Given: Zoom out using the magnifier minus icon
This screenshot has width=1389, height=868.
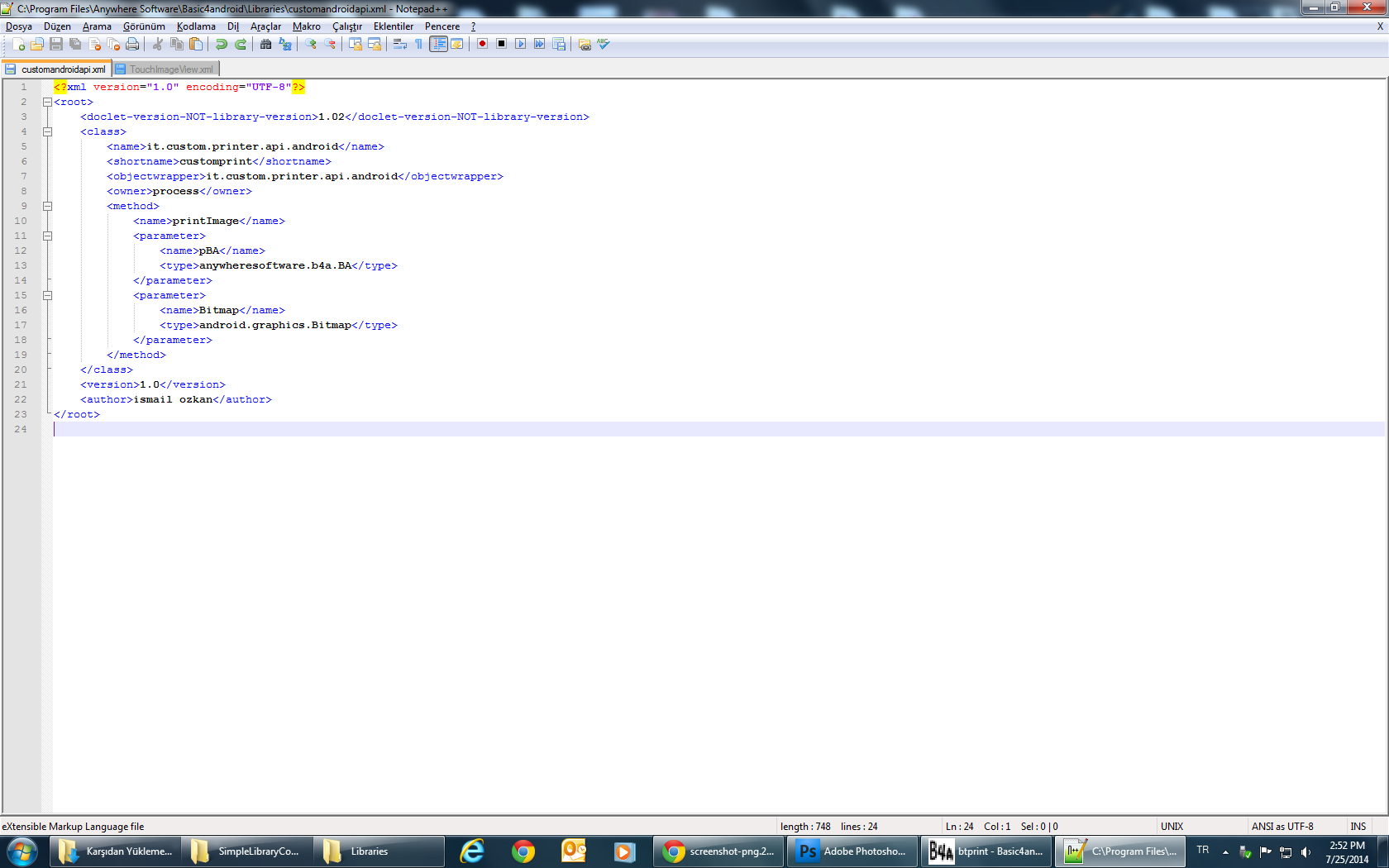Looking at the screenshot, I should point(330,44).
